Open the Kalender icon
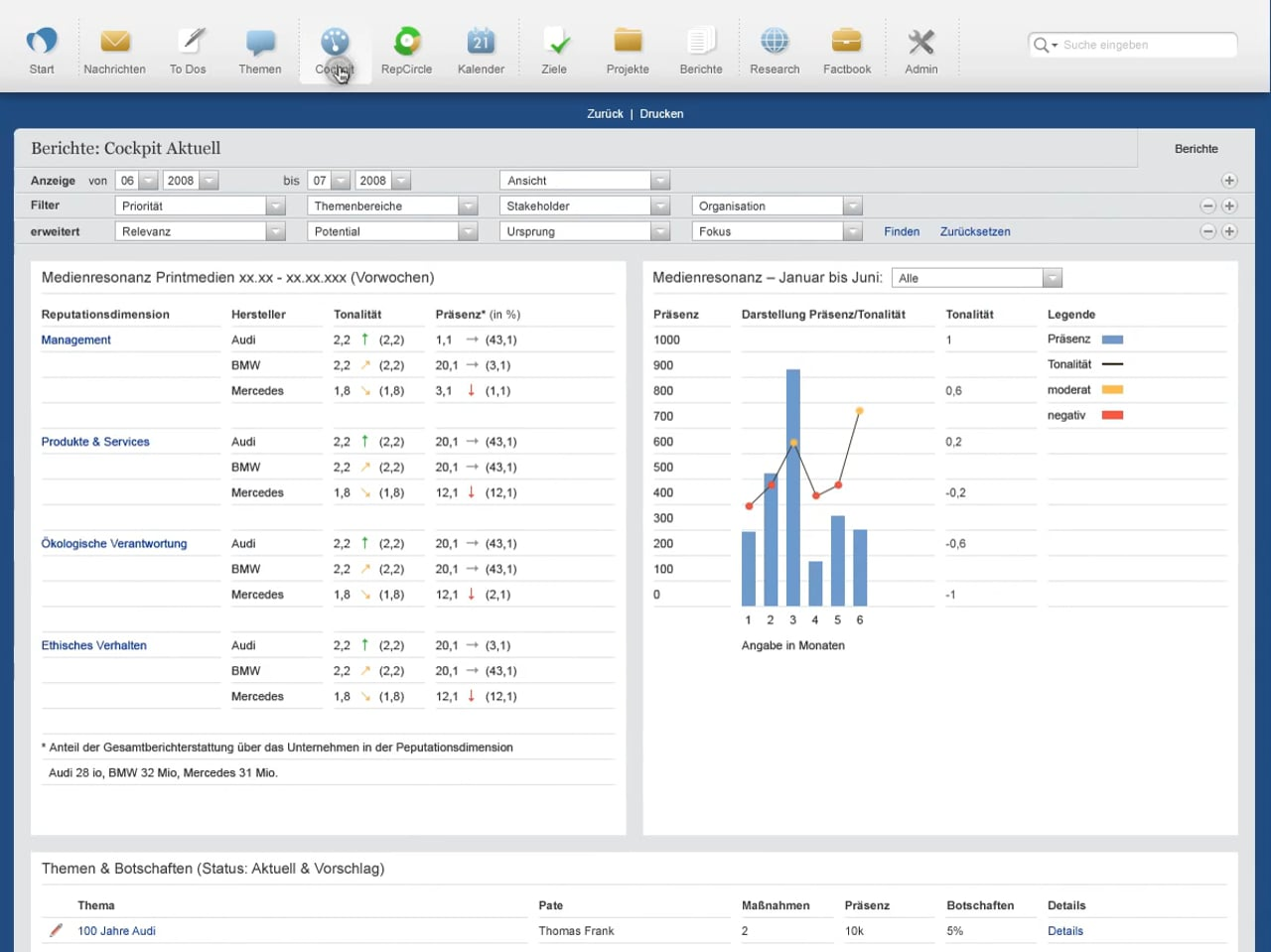 (481, 43)
